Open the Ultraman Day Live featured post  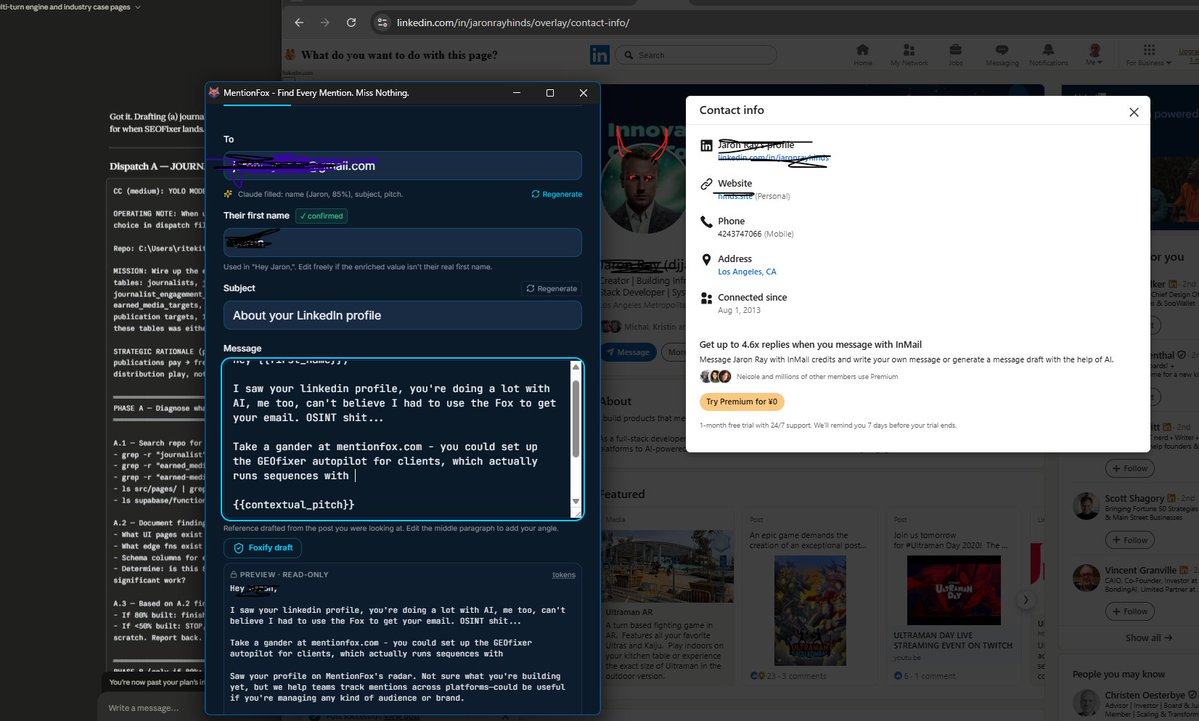click(954, 590)
